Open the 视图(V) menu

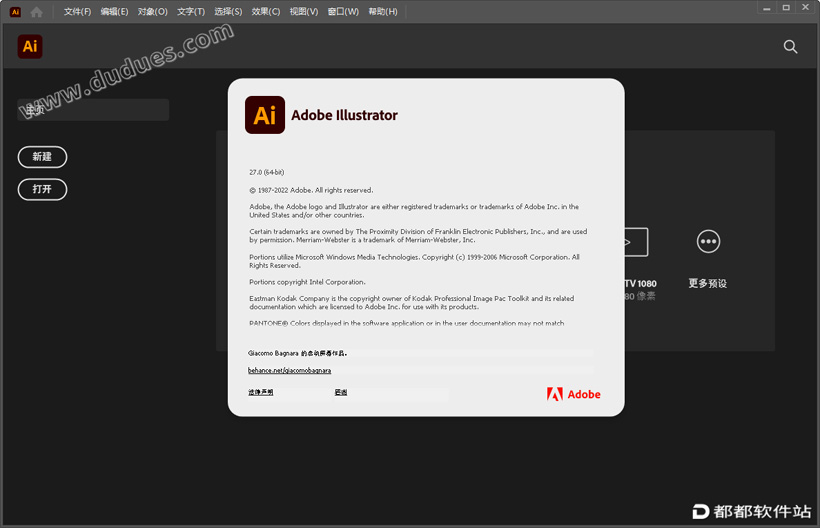(x=304, y=12)
